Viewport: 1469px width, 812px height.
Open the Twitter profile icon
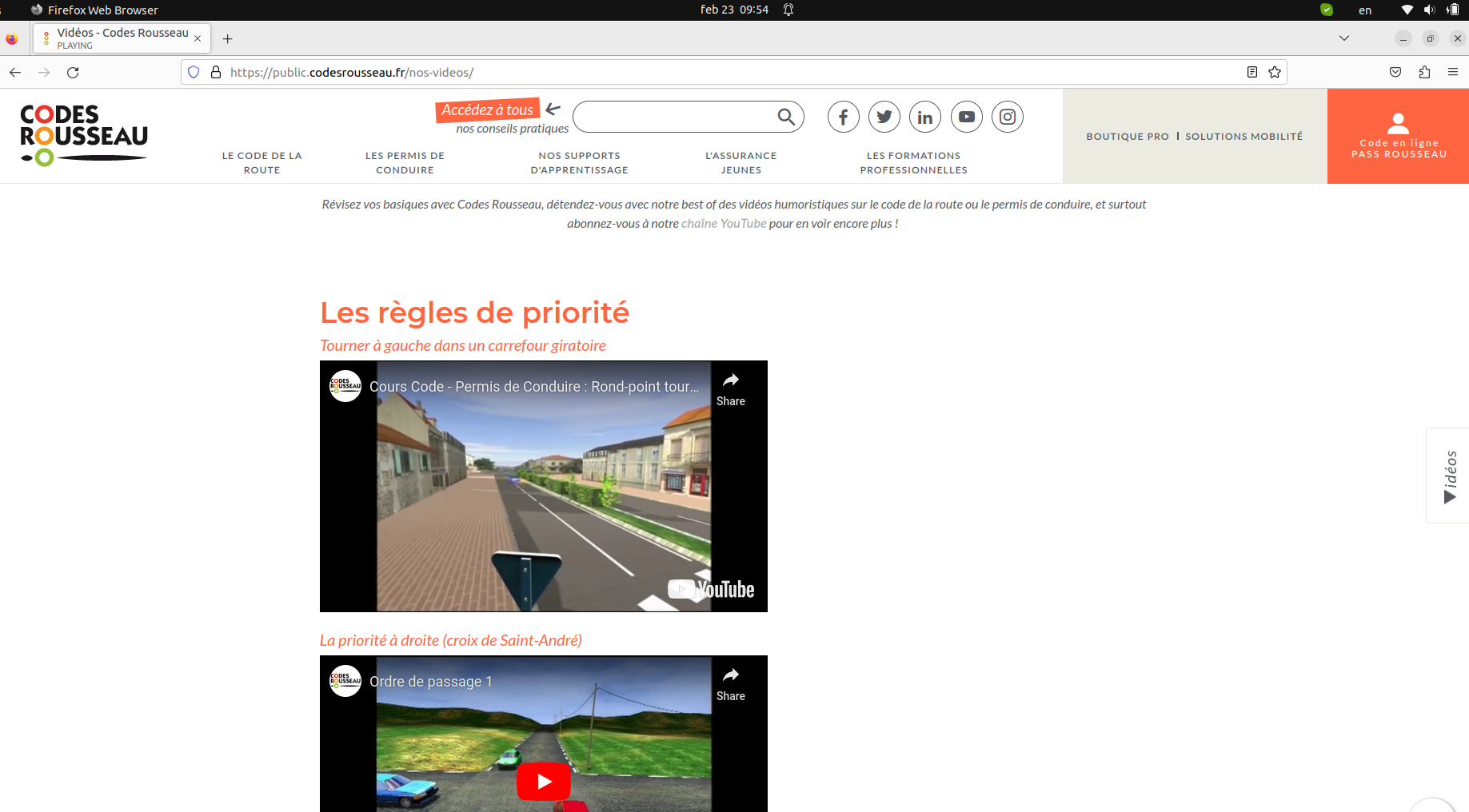point(884,117)
